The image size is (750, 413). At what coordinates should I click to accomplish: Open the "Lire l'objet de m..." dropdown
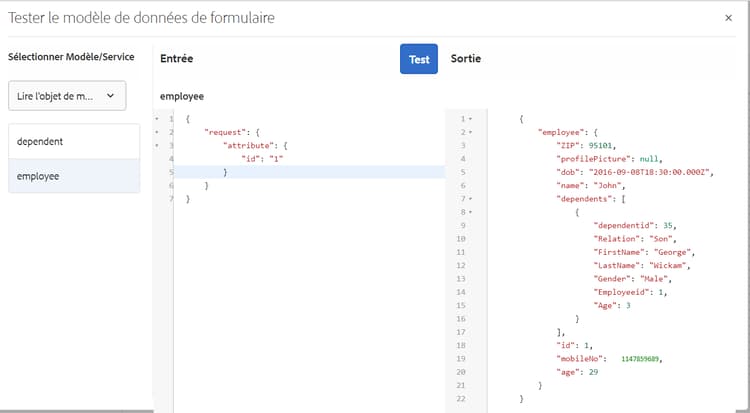tap(67, 97)
